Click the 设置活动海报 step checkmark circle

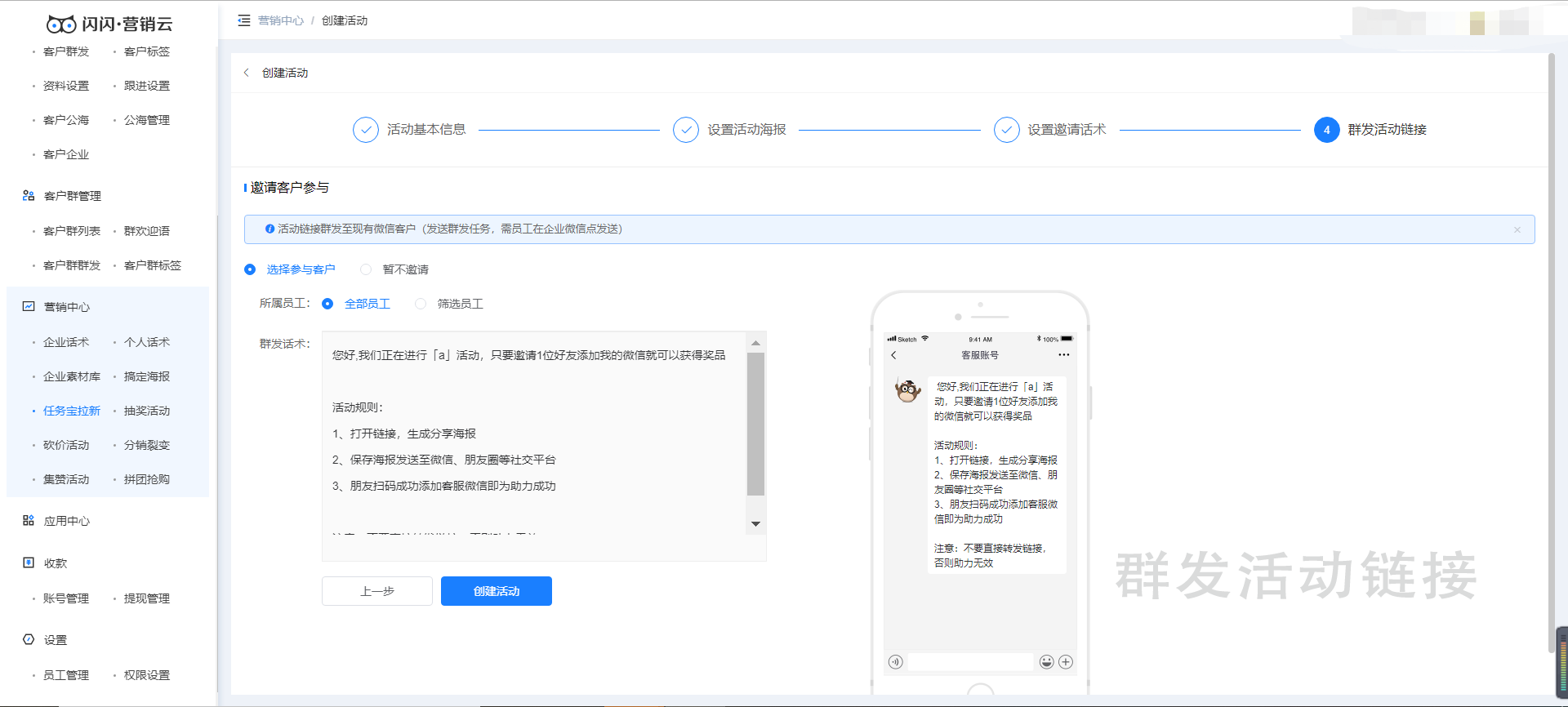click(686, 130)
